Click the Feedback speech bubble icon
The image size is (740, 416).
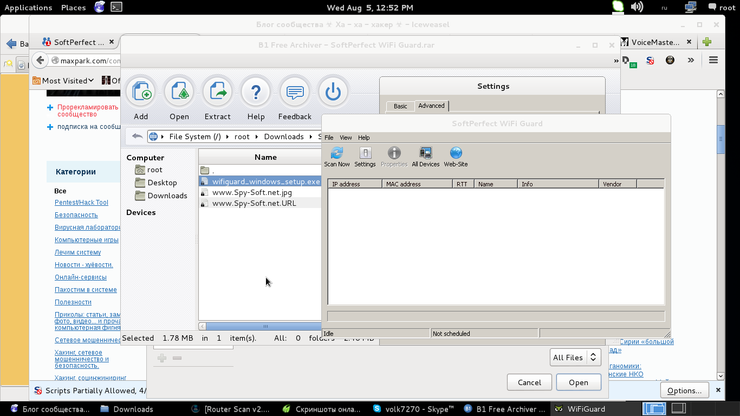tap(295, 93)
